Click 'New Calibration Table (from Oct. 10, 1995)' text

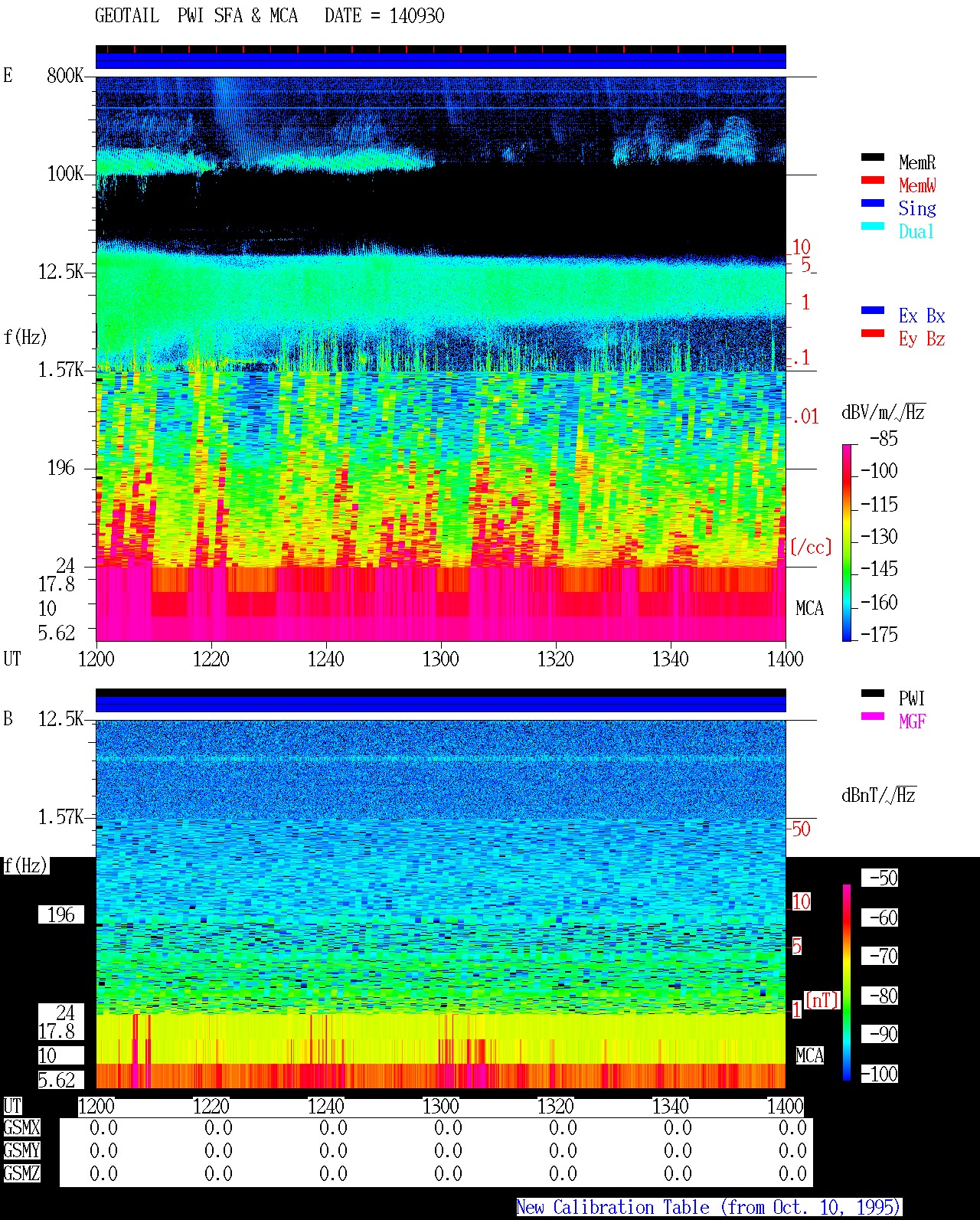(709, 1207)
